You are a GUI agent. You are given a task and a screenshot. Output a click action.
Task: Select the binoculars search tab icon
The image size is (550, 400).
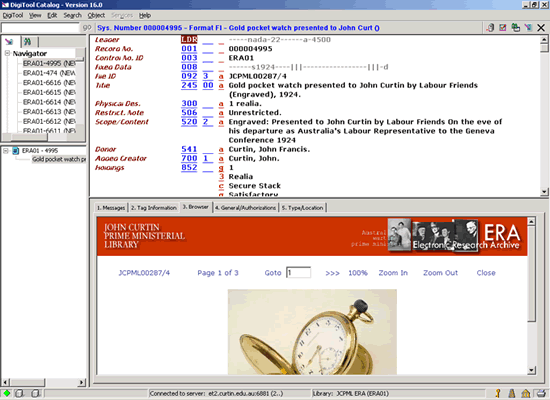point(27,42)
